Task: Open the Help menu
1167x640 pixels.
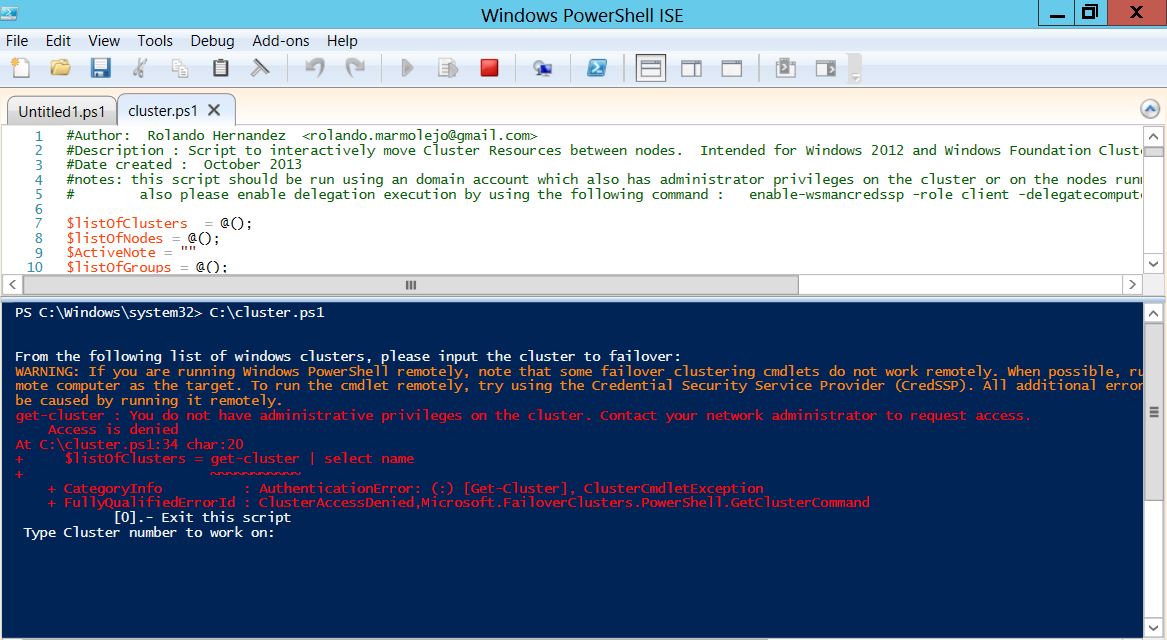Action: coord(342,41)
